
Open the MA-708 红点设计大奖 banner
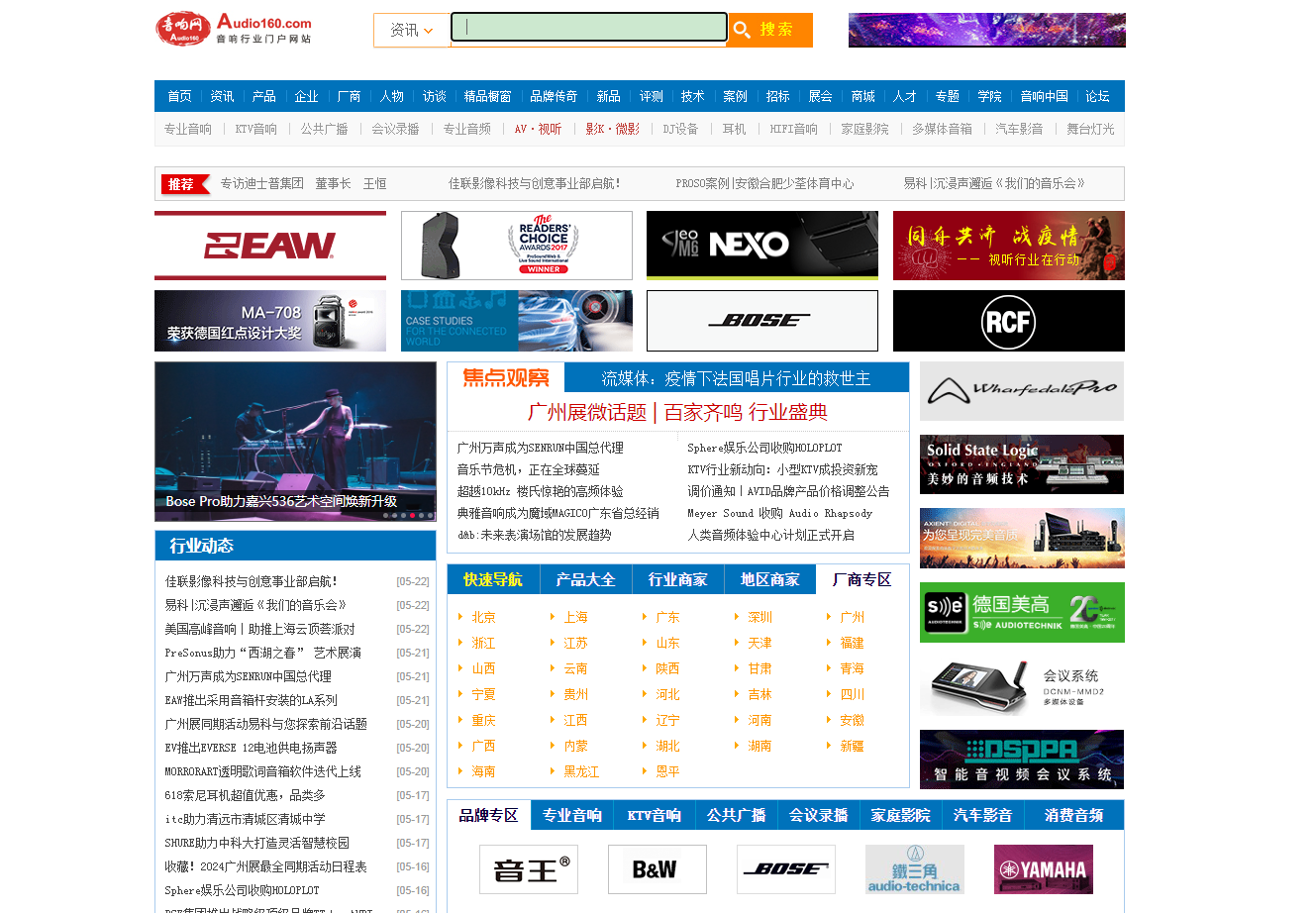coord(270,321)
